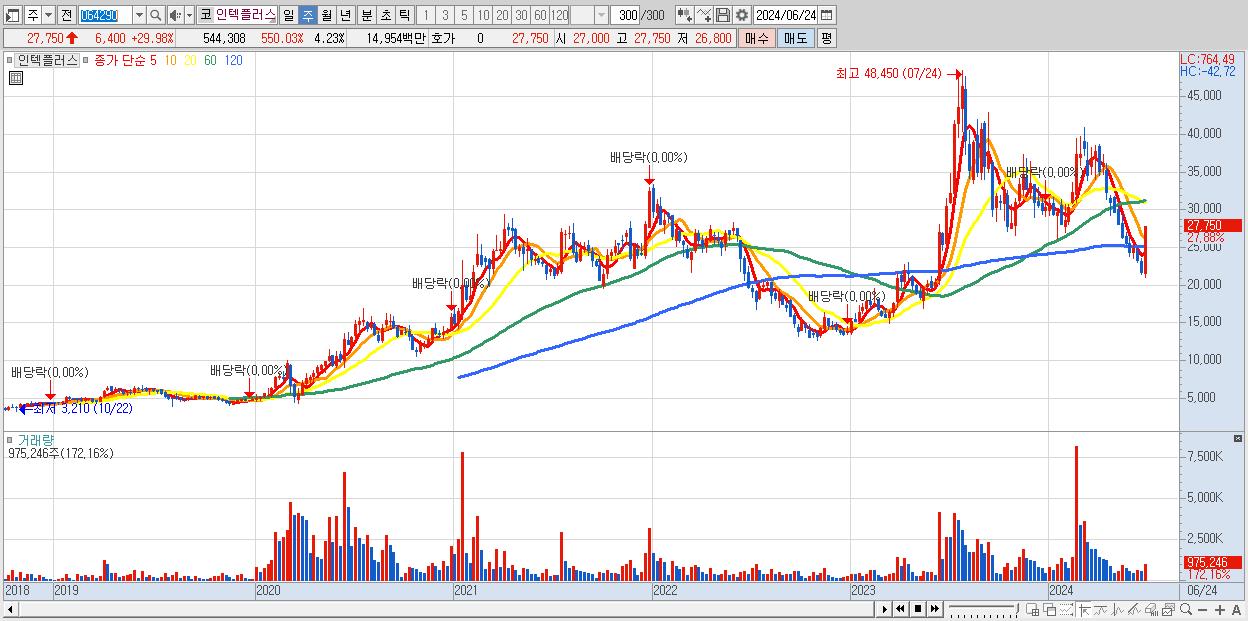Click the horizontal scrollbar right arrow

pyautogui.click(x=883, y=609)
